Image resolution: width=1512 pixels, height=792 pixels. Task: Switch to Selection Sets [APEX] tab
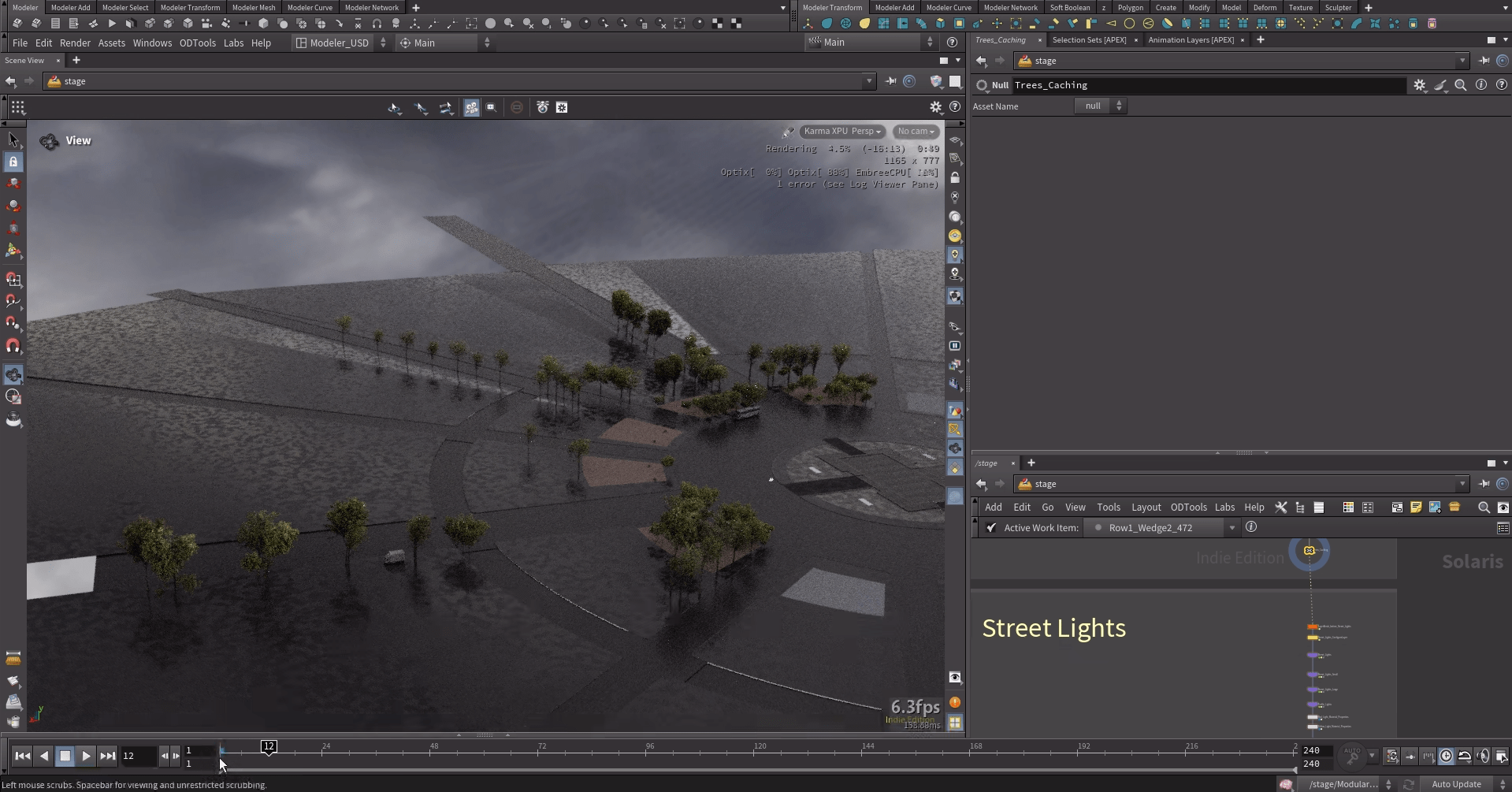tap(1089, 40)
